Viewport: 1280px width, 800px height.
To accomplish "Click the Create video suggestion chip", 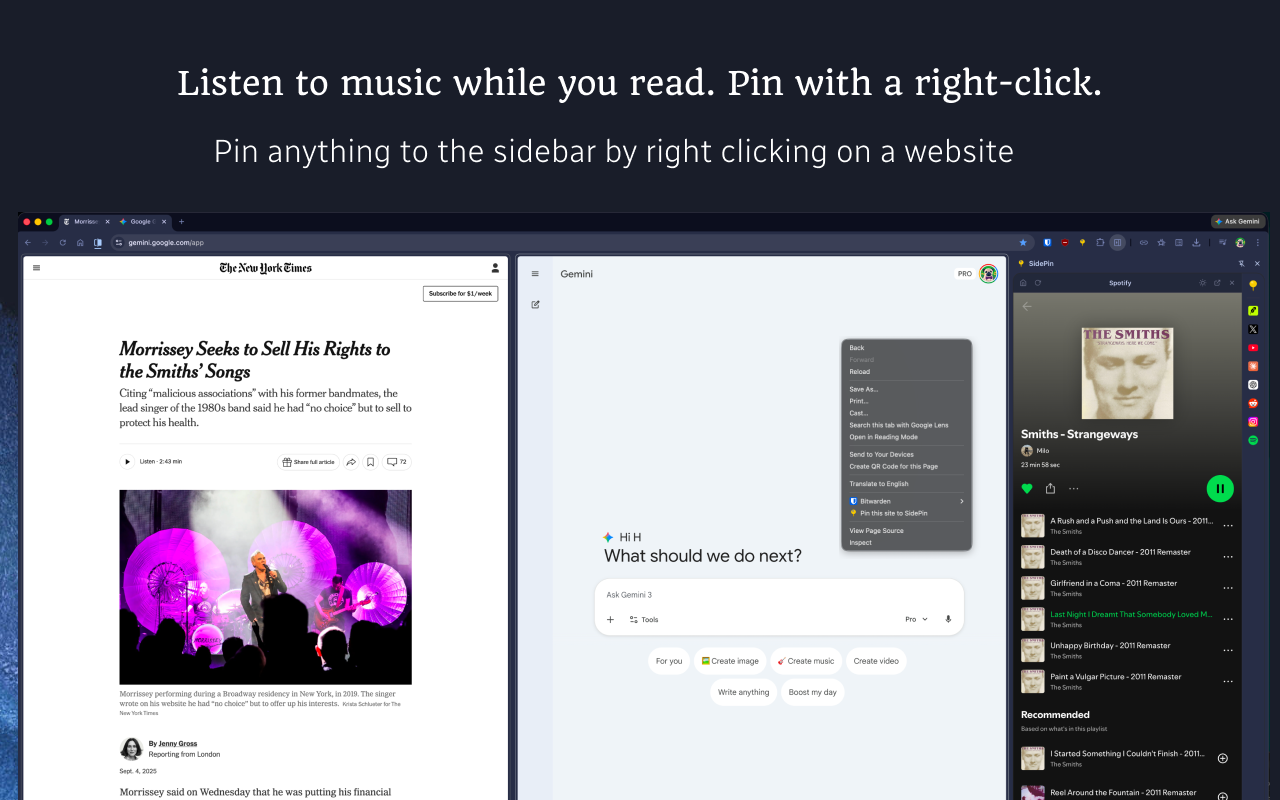I will coord(876,661).
